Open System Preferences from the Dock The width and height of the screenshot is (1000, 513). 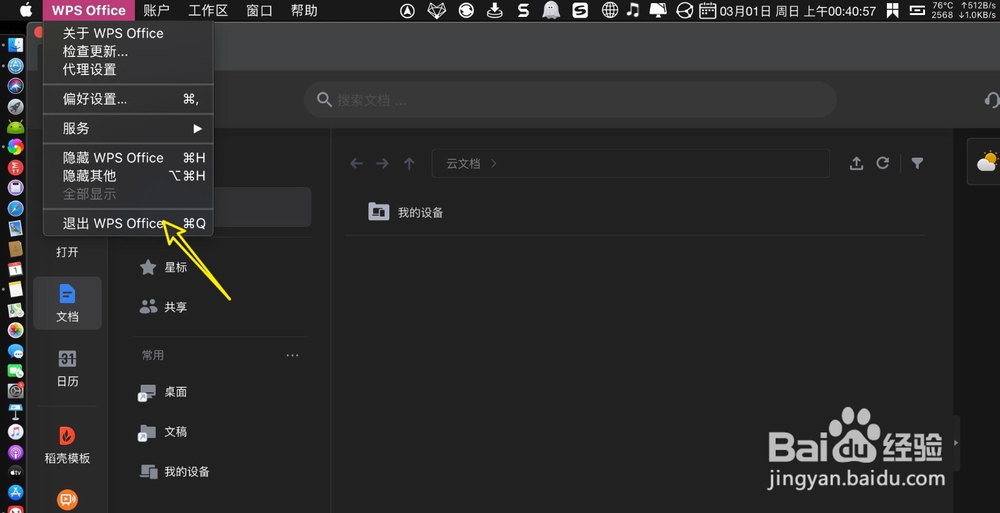15,391
